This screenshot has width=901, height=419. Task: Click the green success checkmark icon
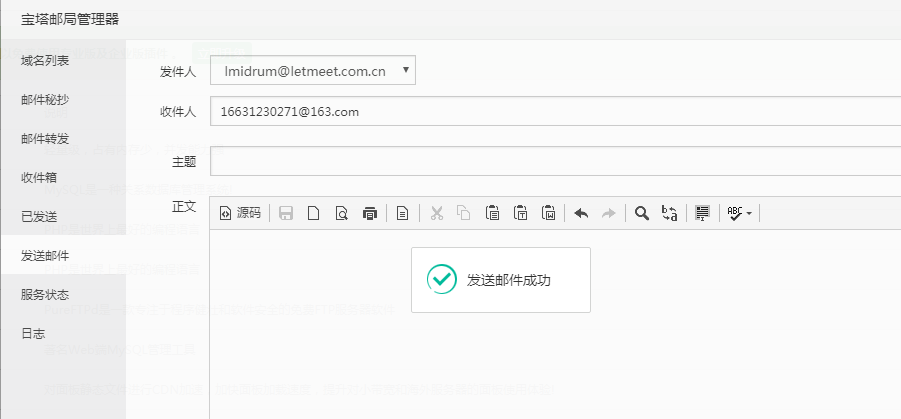[x=442, y=279]
